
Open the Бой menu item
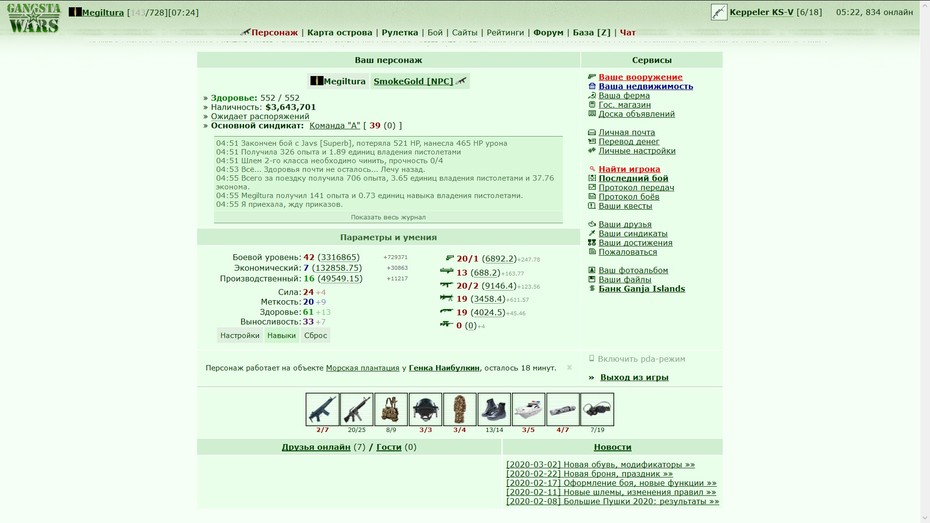click(x=435, y=33)
